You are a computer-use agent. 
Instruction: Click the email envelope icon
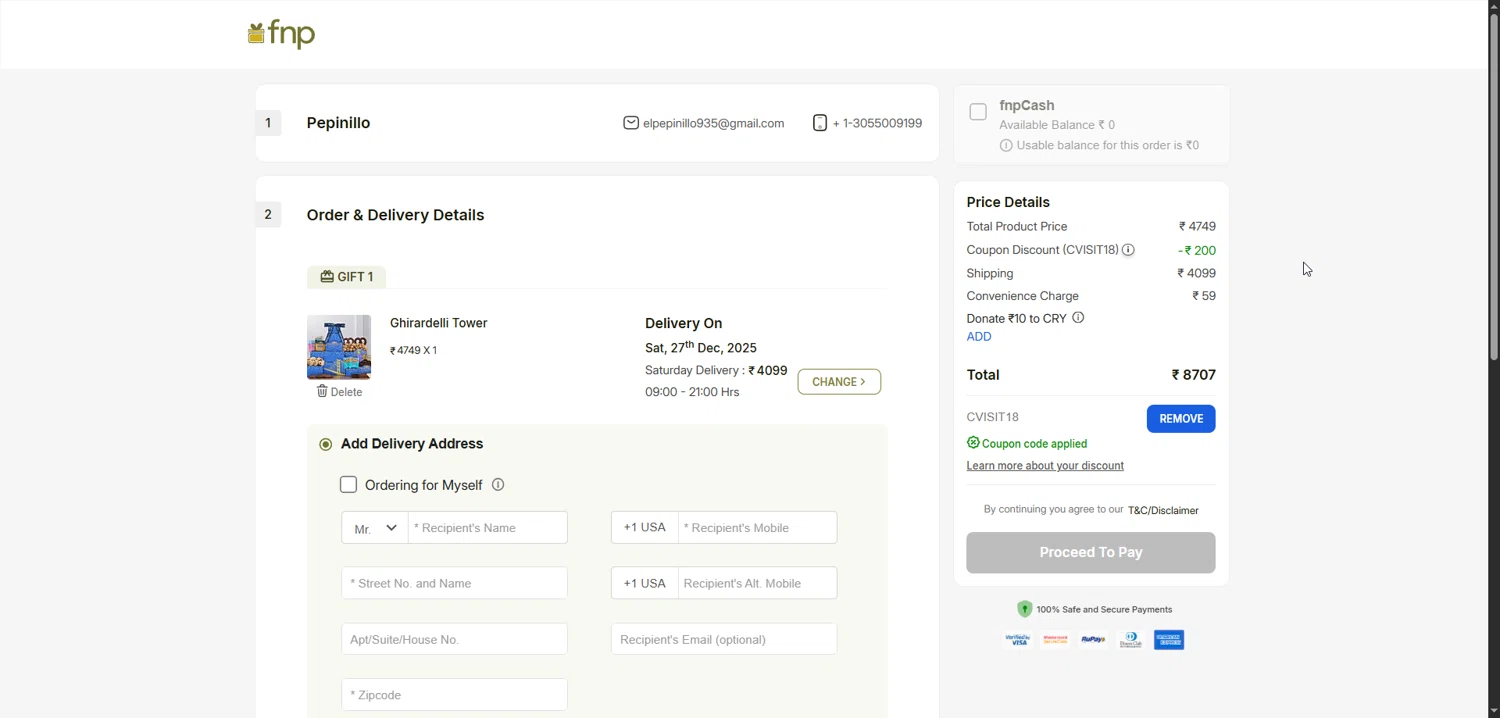pos(631,123)
